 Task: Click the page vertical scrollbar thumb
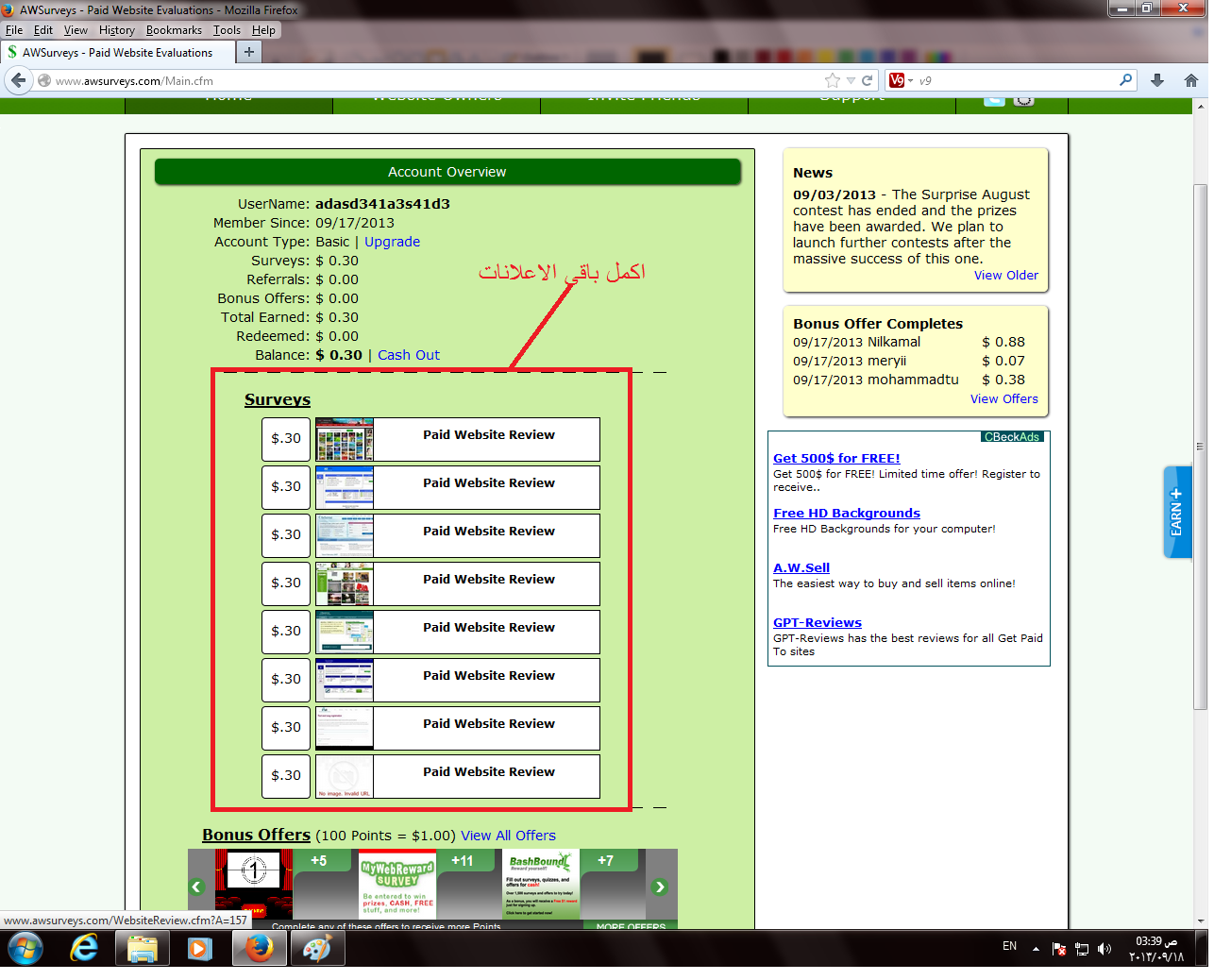pyautogui.click(x=1201, y=446)
